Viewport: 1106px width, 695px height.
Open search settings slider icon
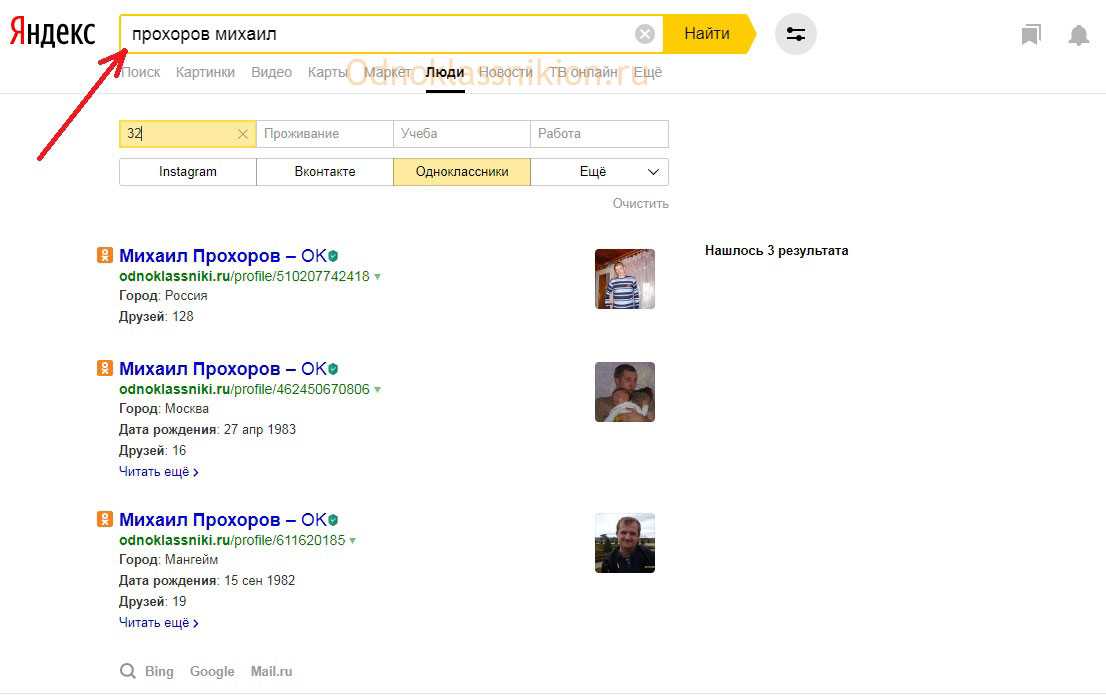(796, 34)
